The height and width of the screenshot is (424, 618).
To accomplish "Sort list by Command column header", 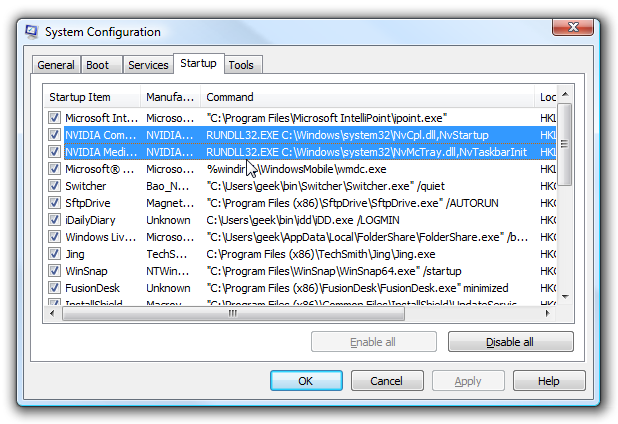I will click(x=366, y=97).
